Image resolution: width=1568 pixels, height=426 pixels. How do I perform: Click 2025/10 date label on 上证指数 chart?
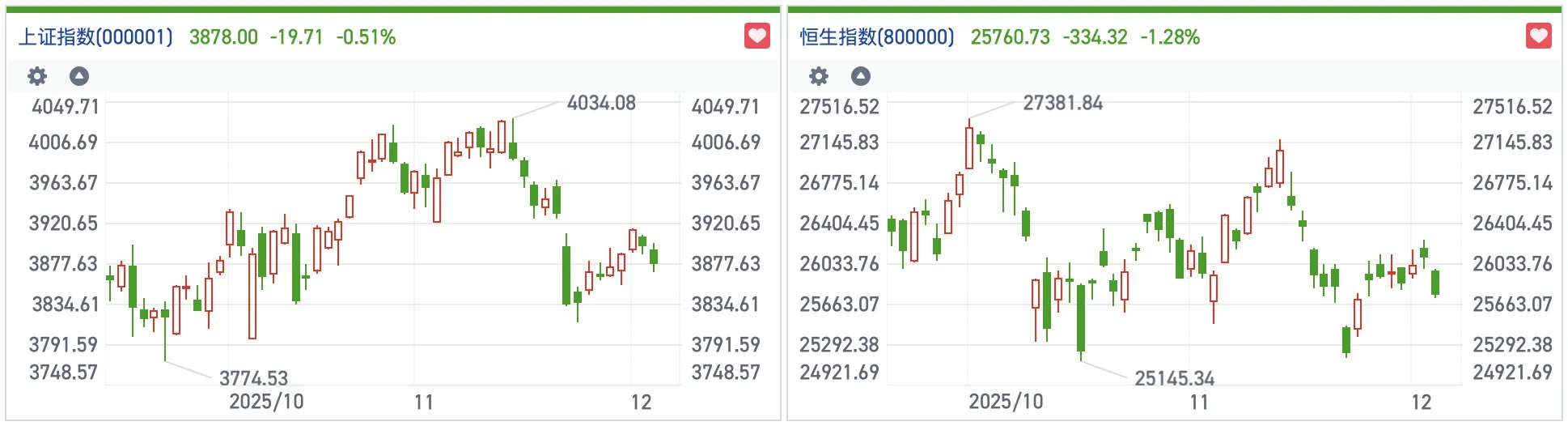pos(266,402)
